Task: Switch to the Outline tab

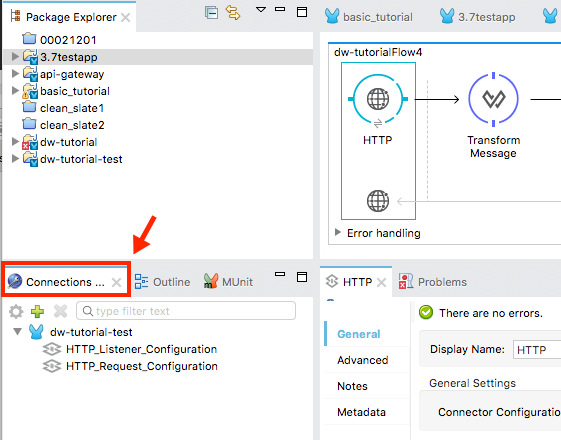Action: pyautogui.click(x=162, y=282)
